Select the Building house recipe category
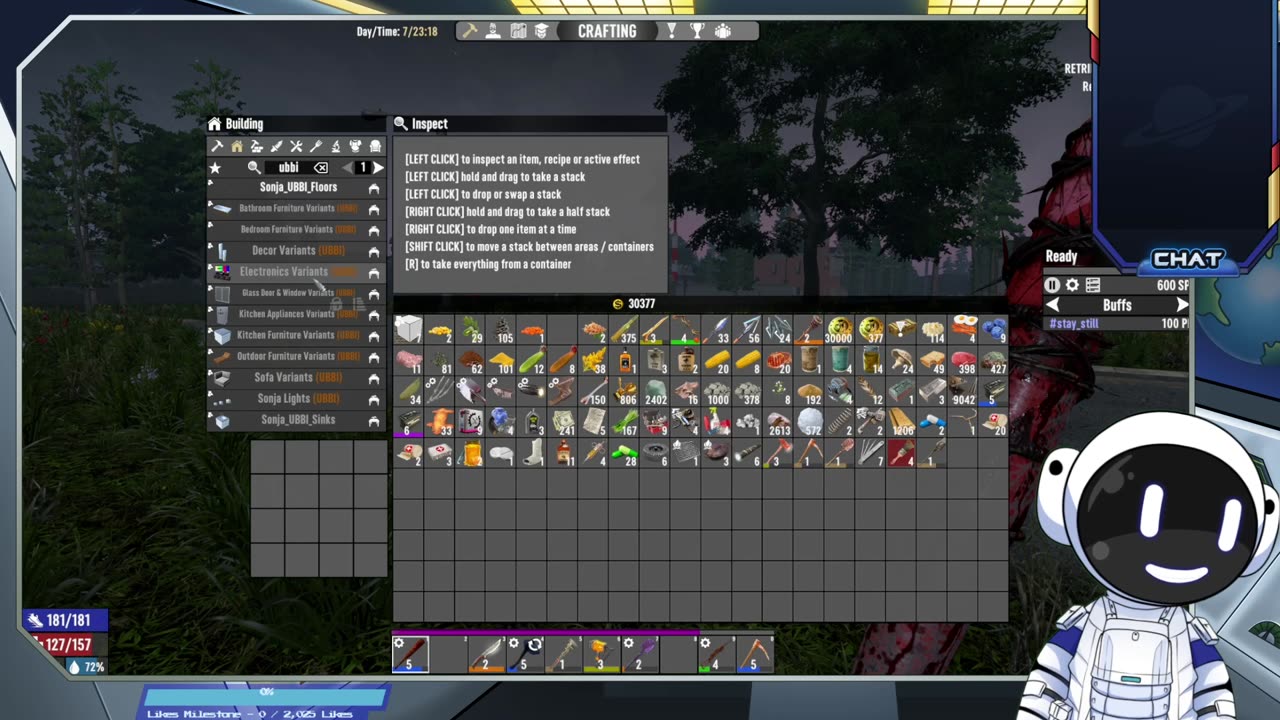The width and height of the screenshot is (1280, 720). pos(237,147)
